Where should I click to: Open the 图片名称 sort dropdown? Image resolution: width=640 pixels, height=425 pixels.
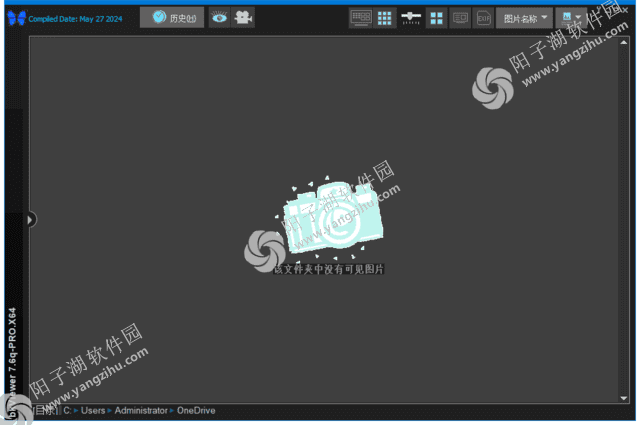[524, 18]
